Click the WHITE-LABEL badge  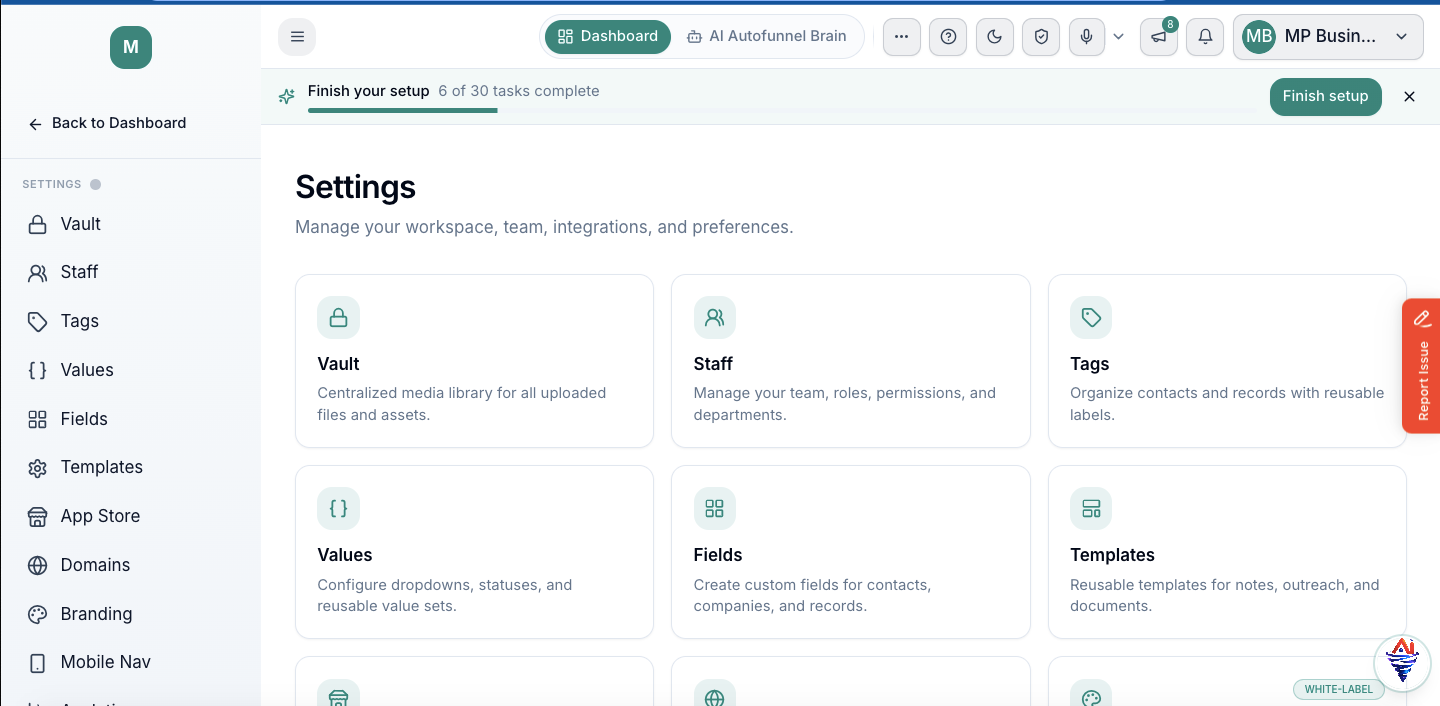click(x=1339, y=689)
